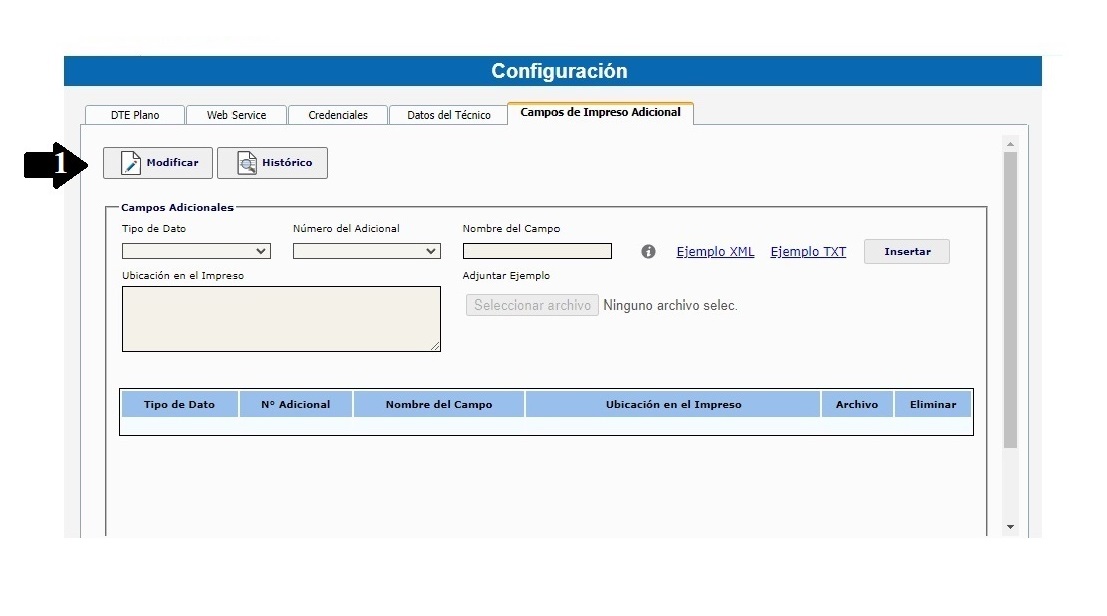Click the dropdown arrow of Número del Adicional
Image resolution: width=1107 pixels, height=616 pixels.
click(433, 251)
